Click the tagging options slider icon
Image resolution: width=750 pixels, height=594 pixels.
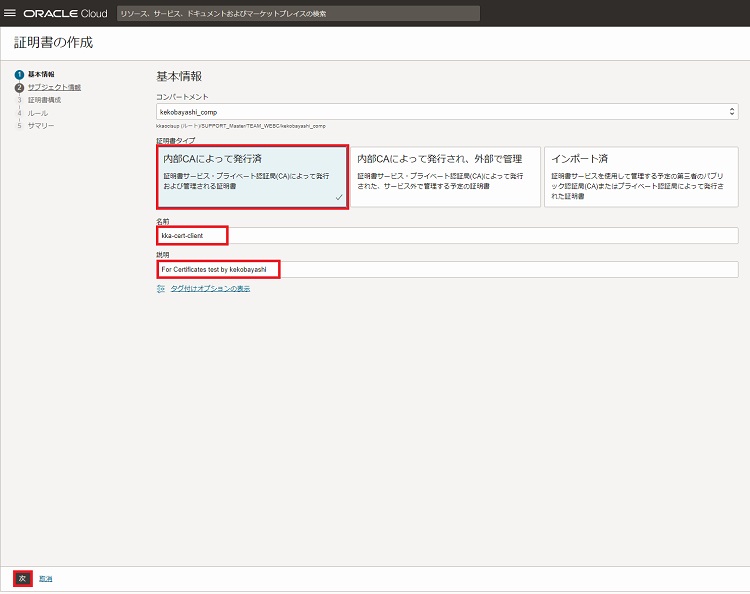pyautogui.click(x=160, y=288)
